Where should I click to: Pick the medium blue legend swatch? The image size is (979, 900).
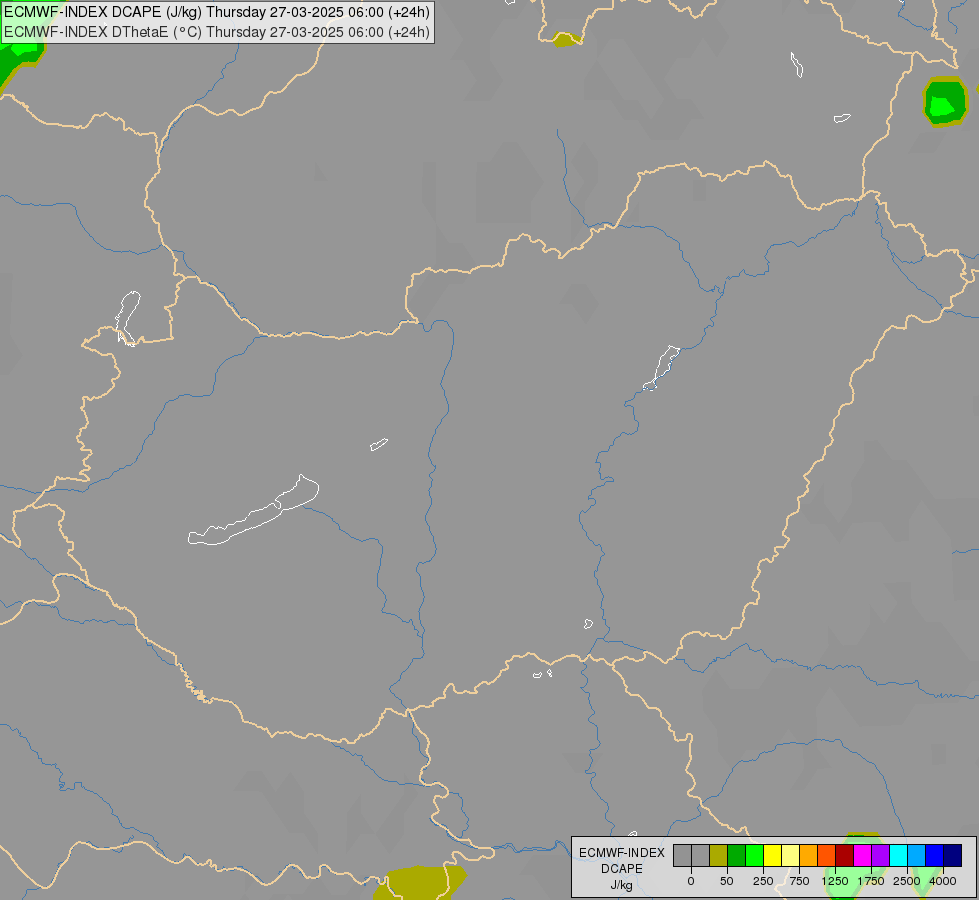[935, 856]
